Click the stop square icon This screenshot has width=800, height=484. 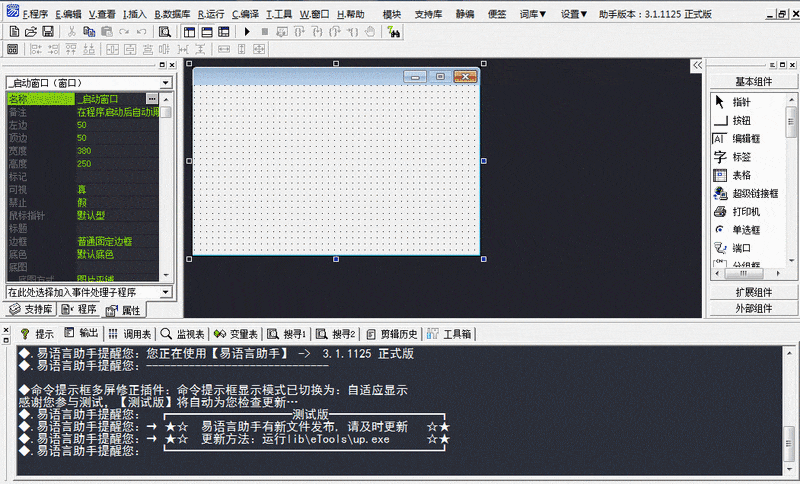point(264,32)
